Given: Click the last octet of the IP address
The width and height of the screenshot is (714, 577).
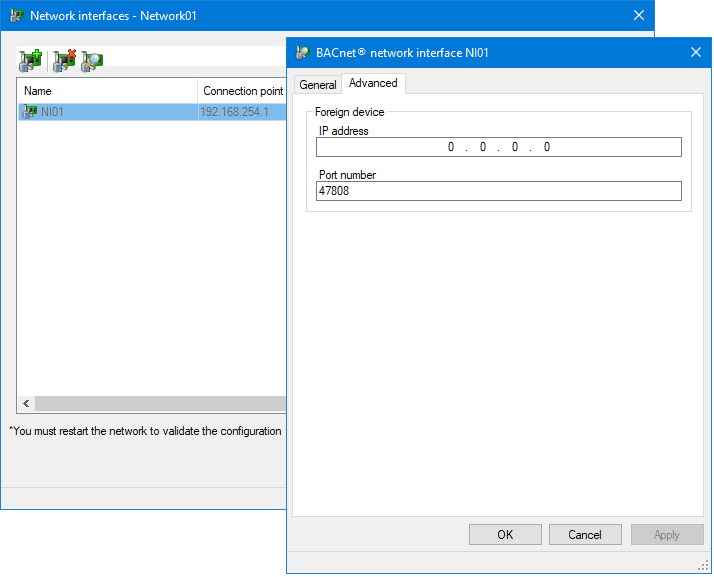Looking at the screenshot, I should click(x=547, y=147).
